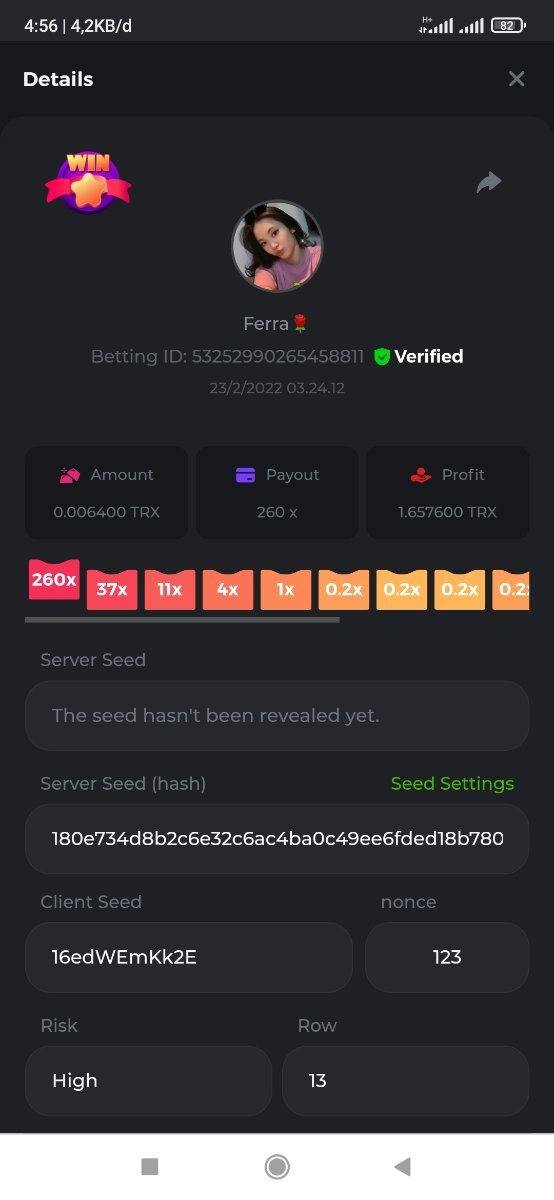Open the Seed Settings link

(452, 783)
